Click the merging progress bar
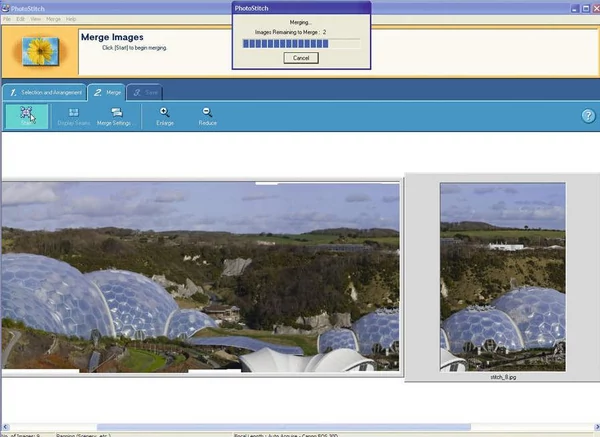The image size is (600, 437). tap(301, 44)
